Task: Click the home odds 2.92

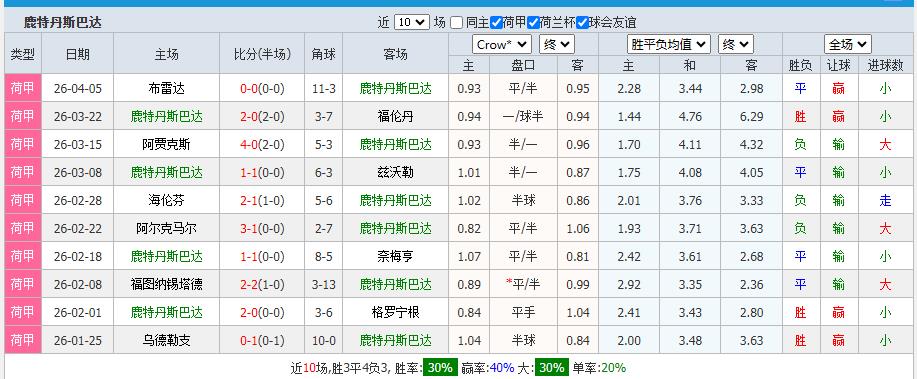Action: click(x=629, y=284)
